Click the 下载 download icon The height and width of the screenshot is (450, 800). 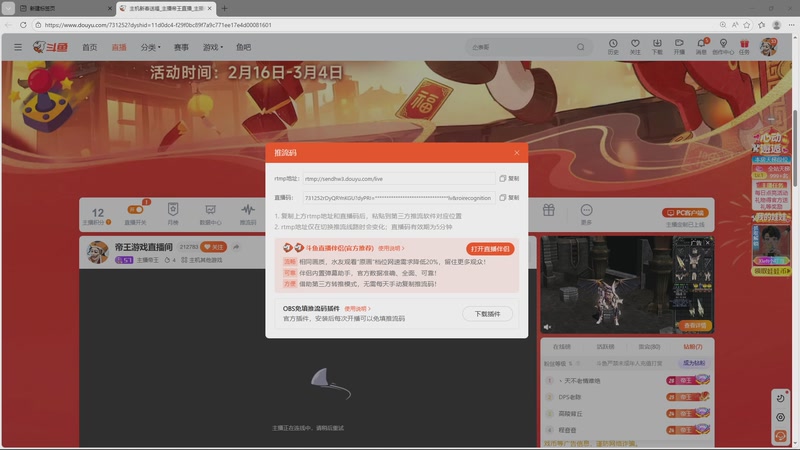657,47
